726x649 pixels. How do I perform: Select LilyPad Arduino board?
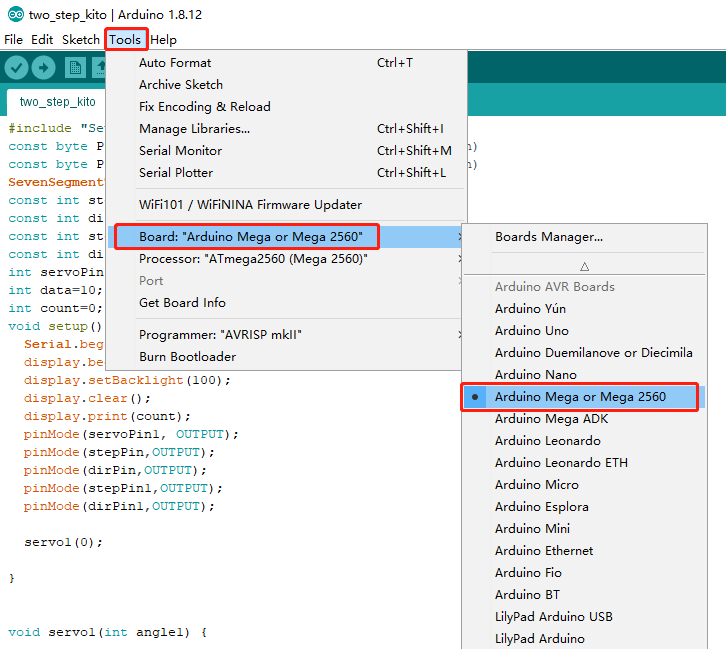pos(584,639)
